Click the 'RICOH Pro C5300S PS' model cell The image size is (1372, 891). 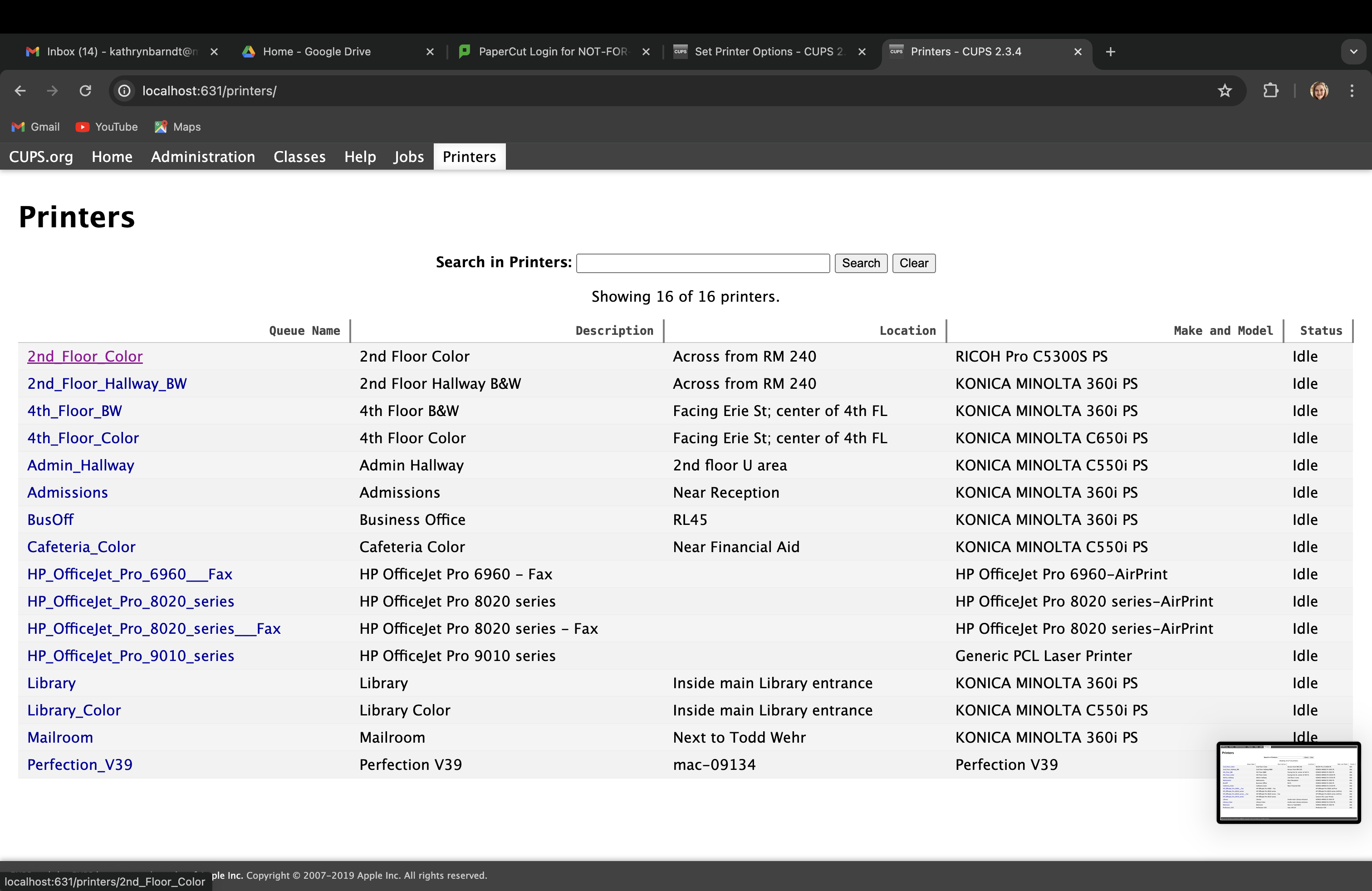point(1031,356)
